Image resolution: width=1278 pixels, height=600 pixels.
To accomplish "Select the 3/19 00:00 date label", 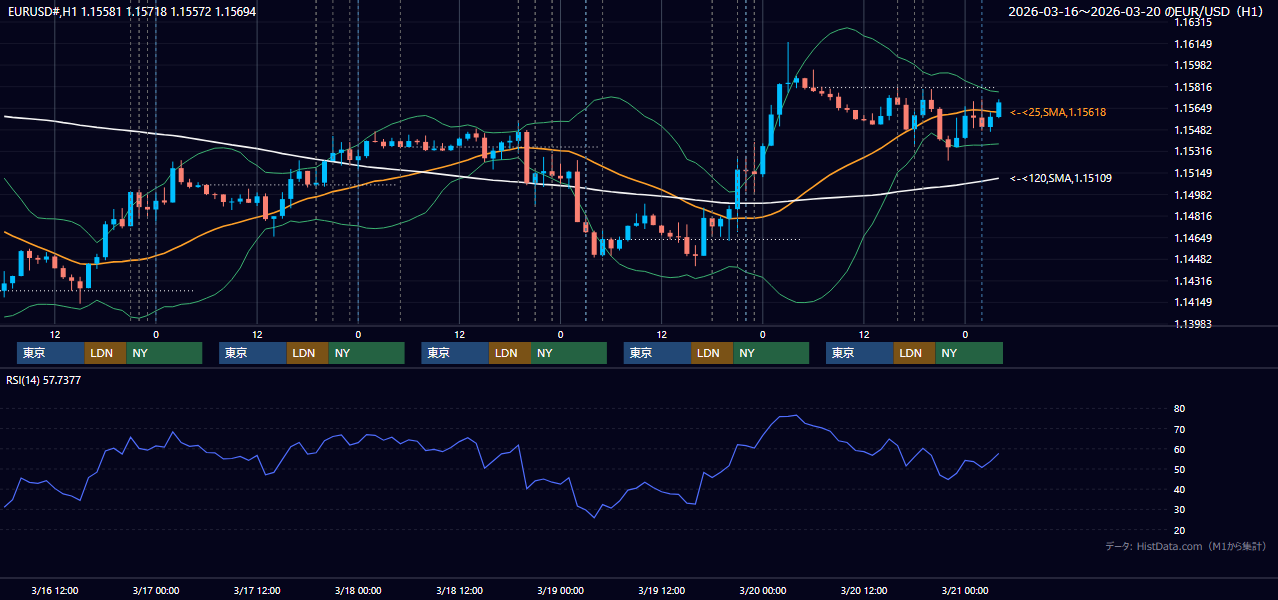I will (560, 590).
